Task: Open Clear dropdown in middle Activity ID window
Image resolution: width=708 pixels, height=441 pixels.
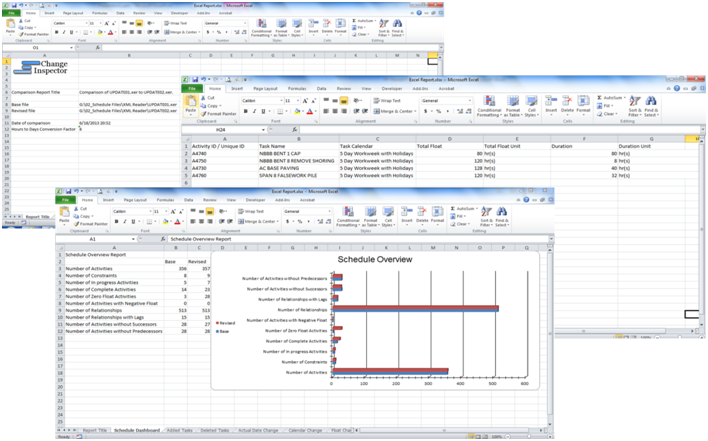Action: point(606,114)
